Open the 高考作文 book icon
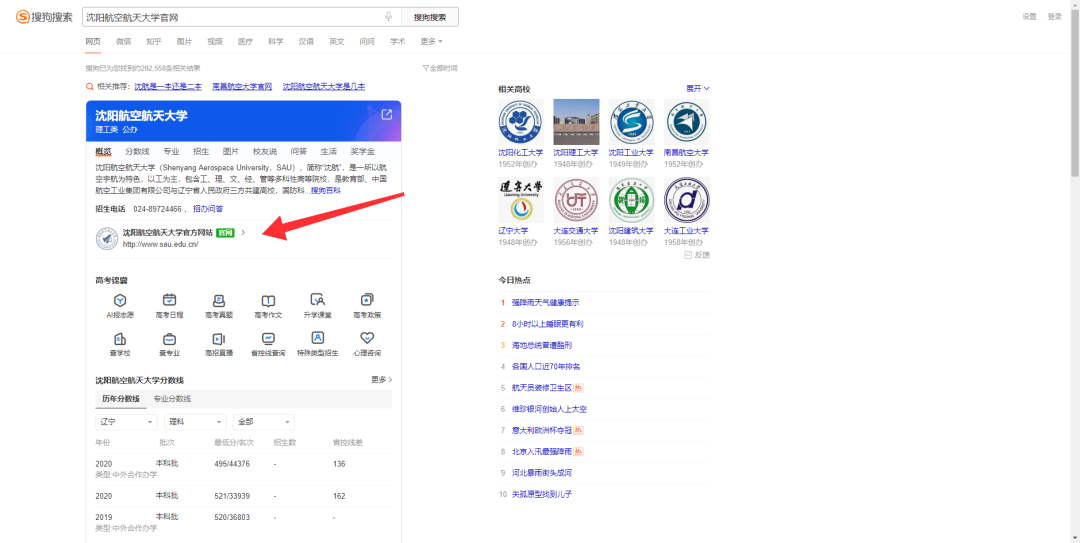The width and height of the screenshot is (1080, 543). pyautogui.click(x=268, y=300)
